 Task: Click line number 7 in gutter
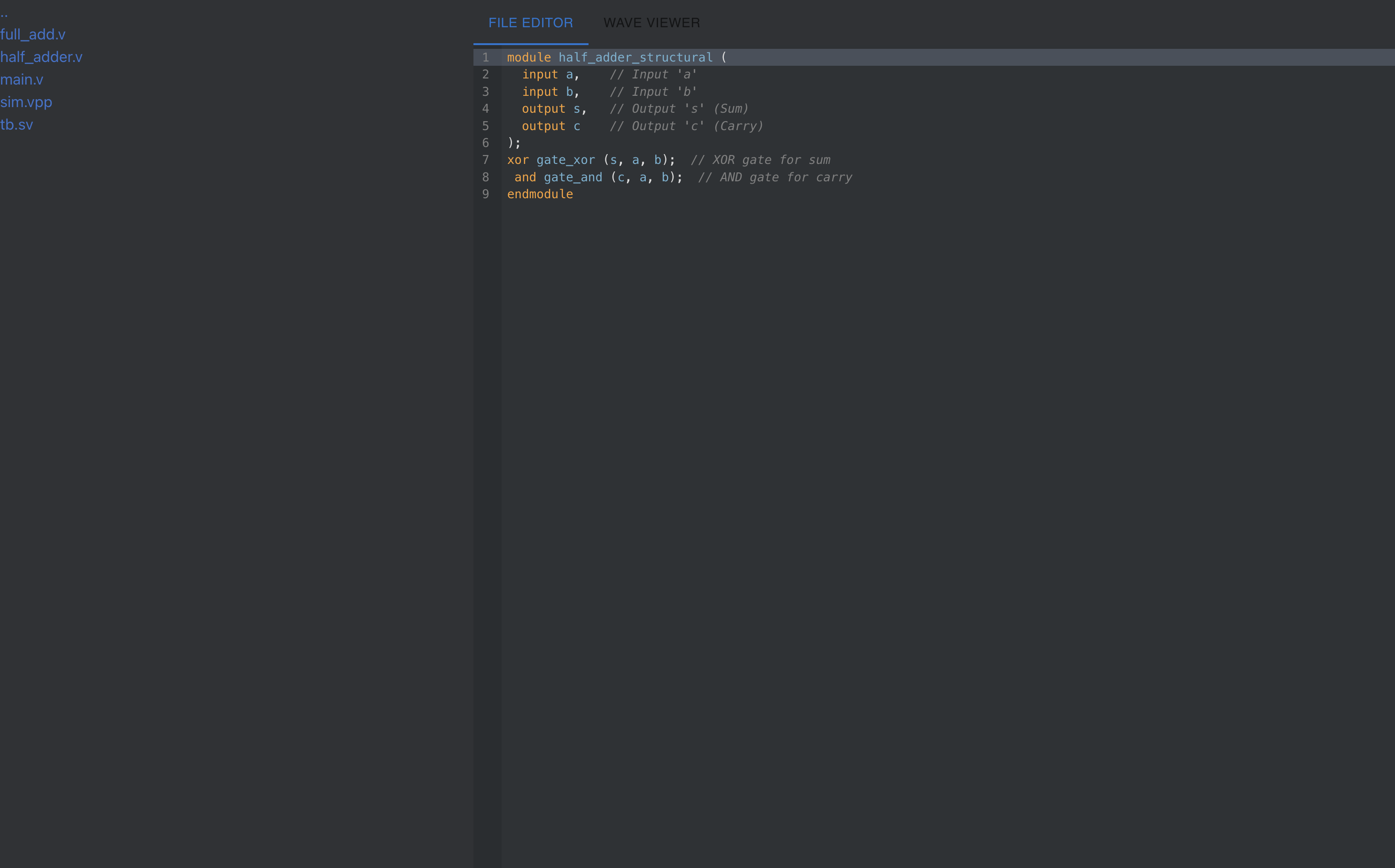tap(486, 160)
